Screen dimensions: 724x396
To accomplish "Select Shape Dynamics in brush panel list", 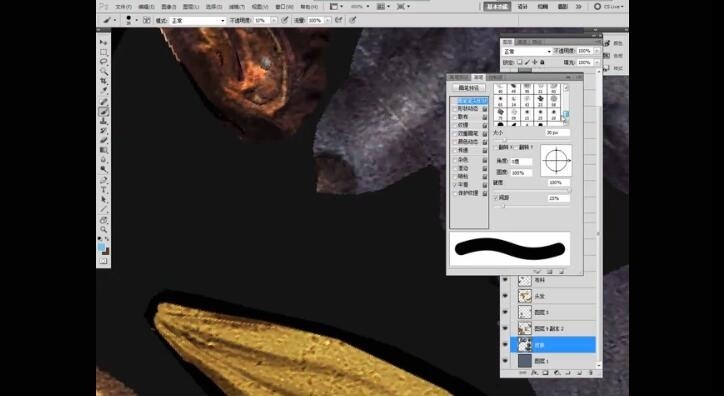I will pos(467,108).
